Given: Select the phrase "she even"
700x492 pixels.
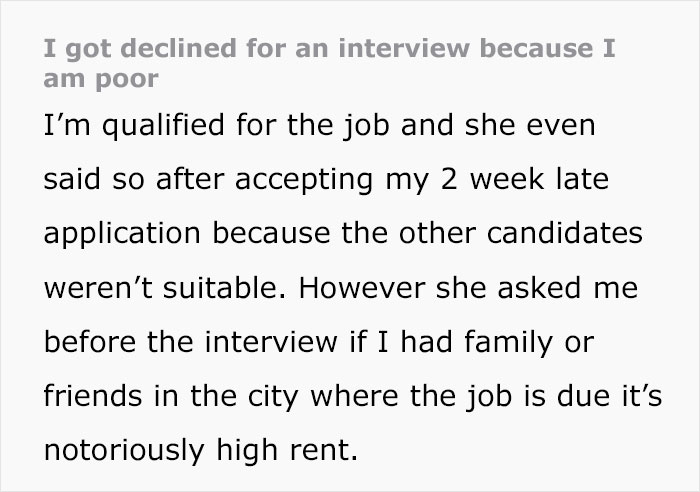Looking at the screenshot, I should click(x=530, y=125).
